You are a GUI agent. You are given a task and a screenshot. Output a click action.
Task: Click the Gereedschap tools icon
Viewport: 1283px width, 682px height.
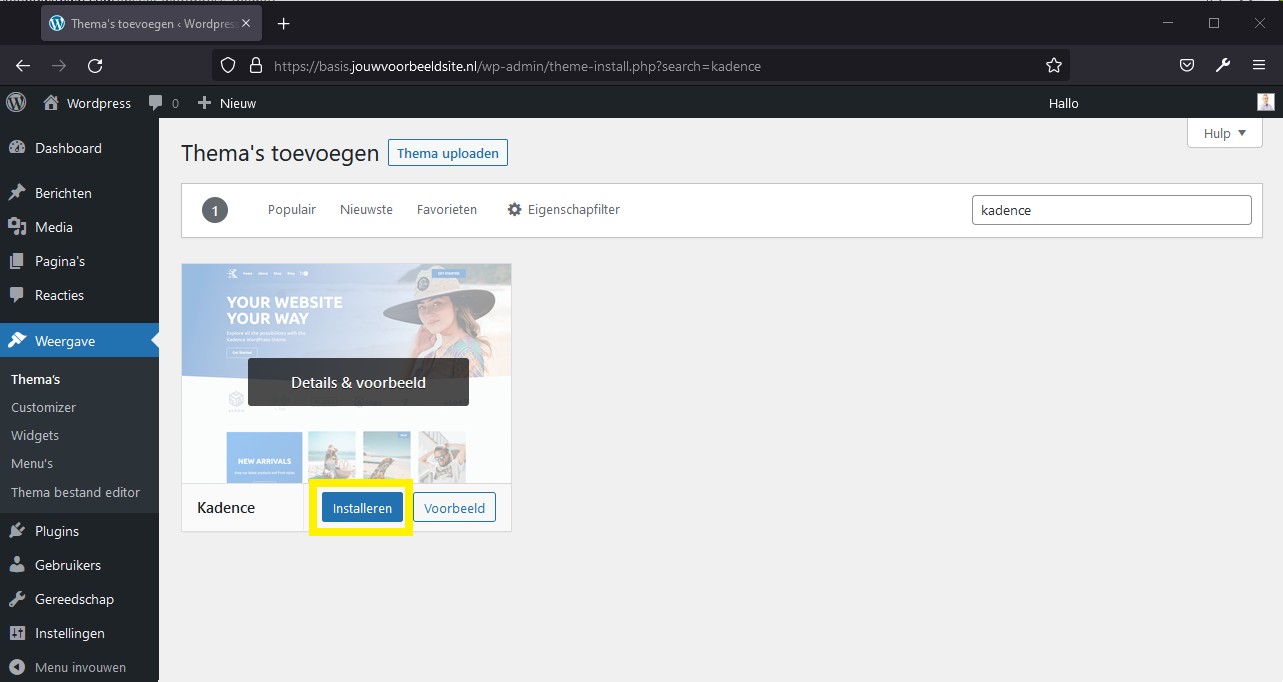19,598
